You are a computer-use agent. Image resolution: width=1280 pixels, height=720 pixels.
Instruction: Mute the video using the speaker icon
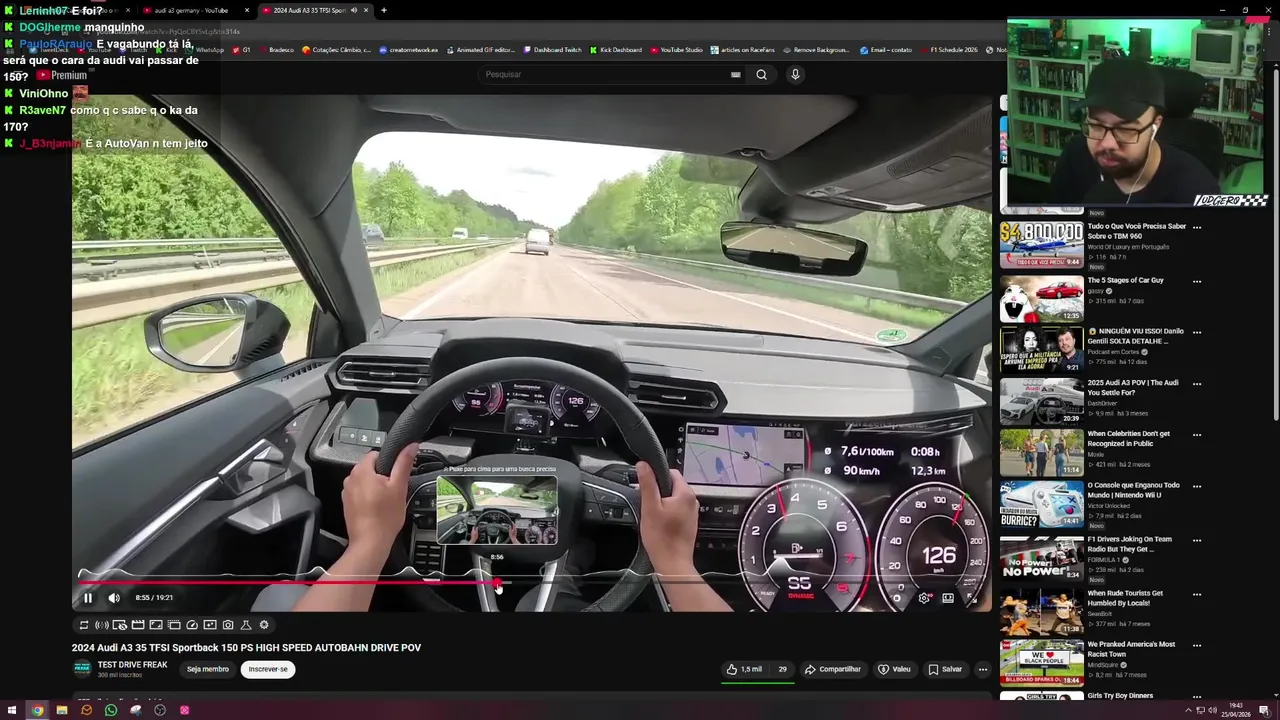click(114, 598)
